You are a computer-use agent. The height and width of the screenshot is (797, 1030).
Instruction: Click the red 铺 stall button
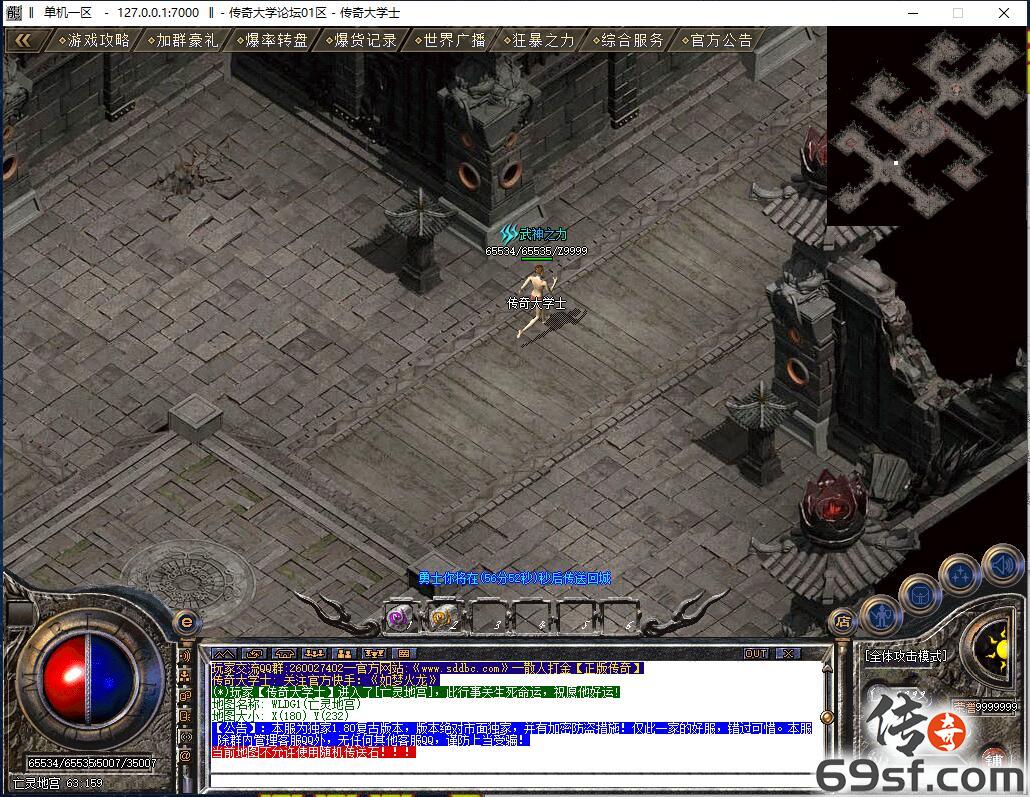tap(993, 760)
